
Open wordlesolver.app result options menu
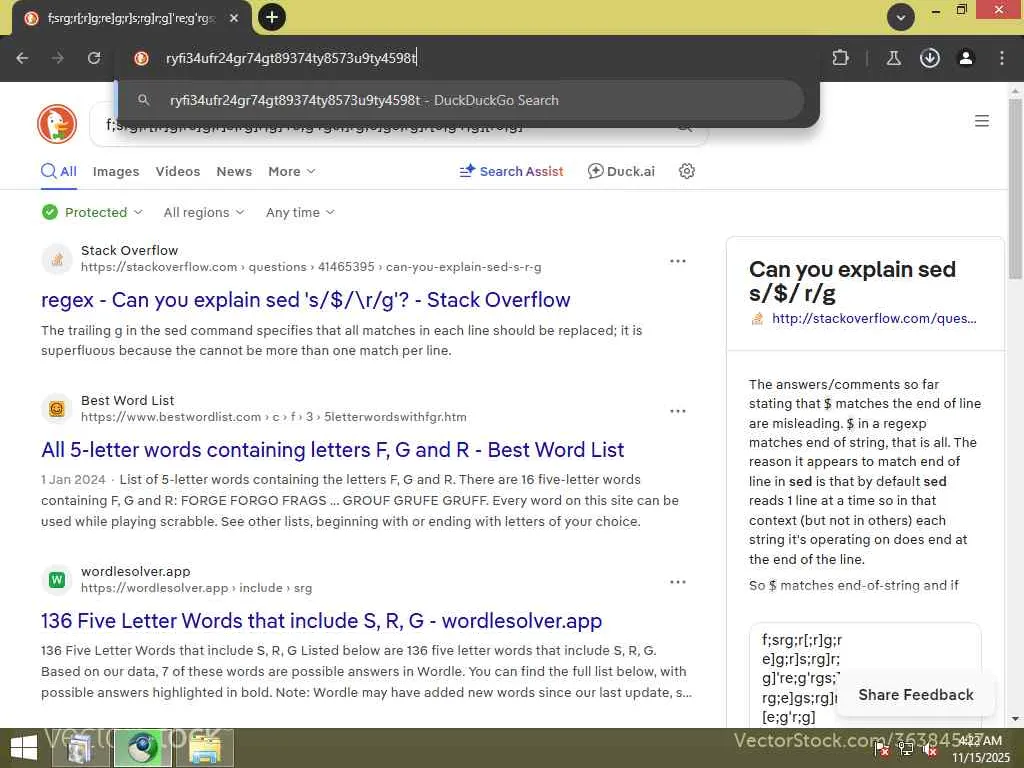pos(678,582)
